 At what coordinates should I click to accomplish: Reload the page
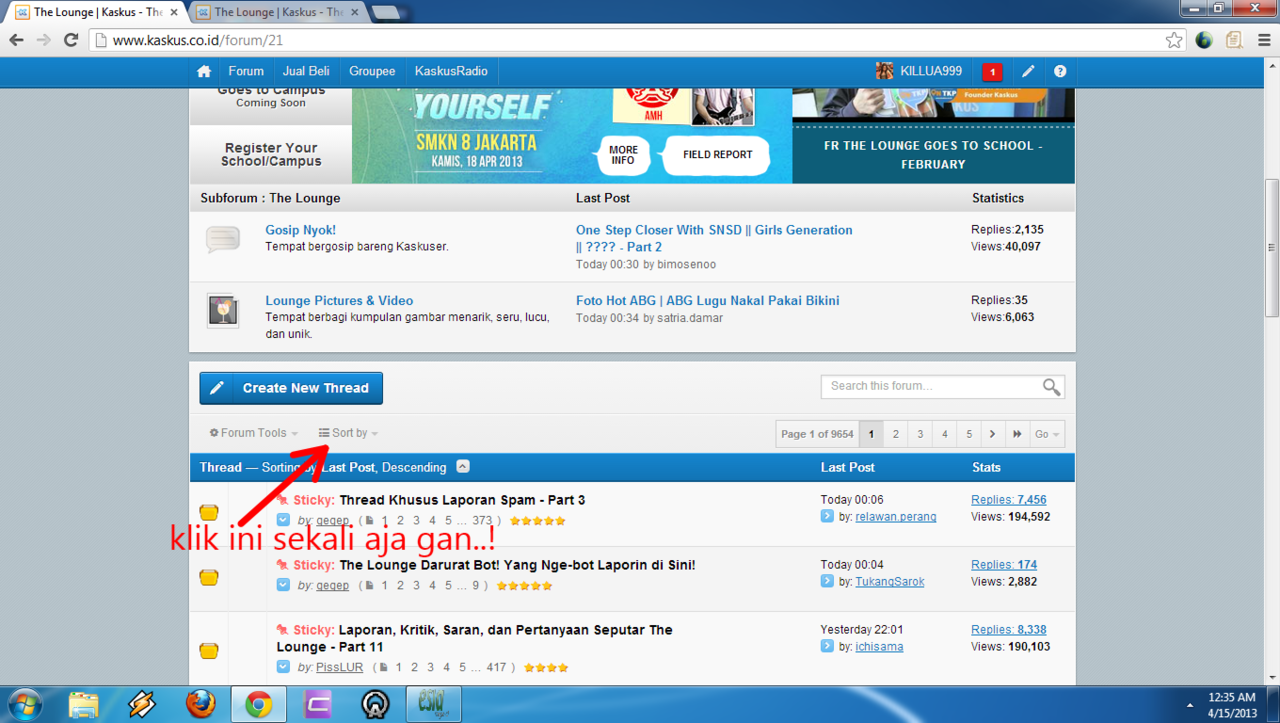(x=71, y=40)
